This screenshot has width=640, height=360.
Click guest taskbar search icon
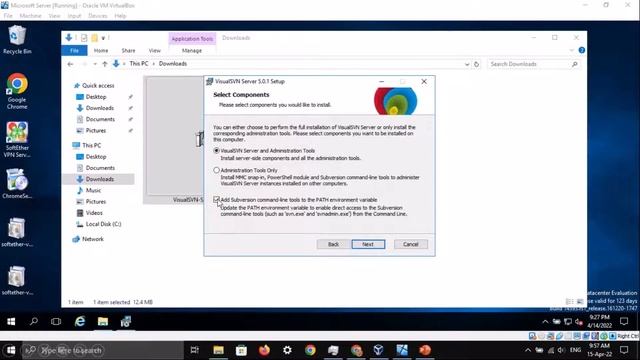34,322
